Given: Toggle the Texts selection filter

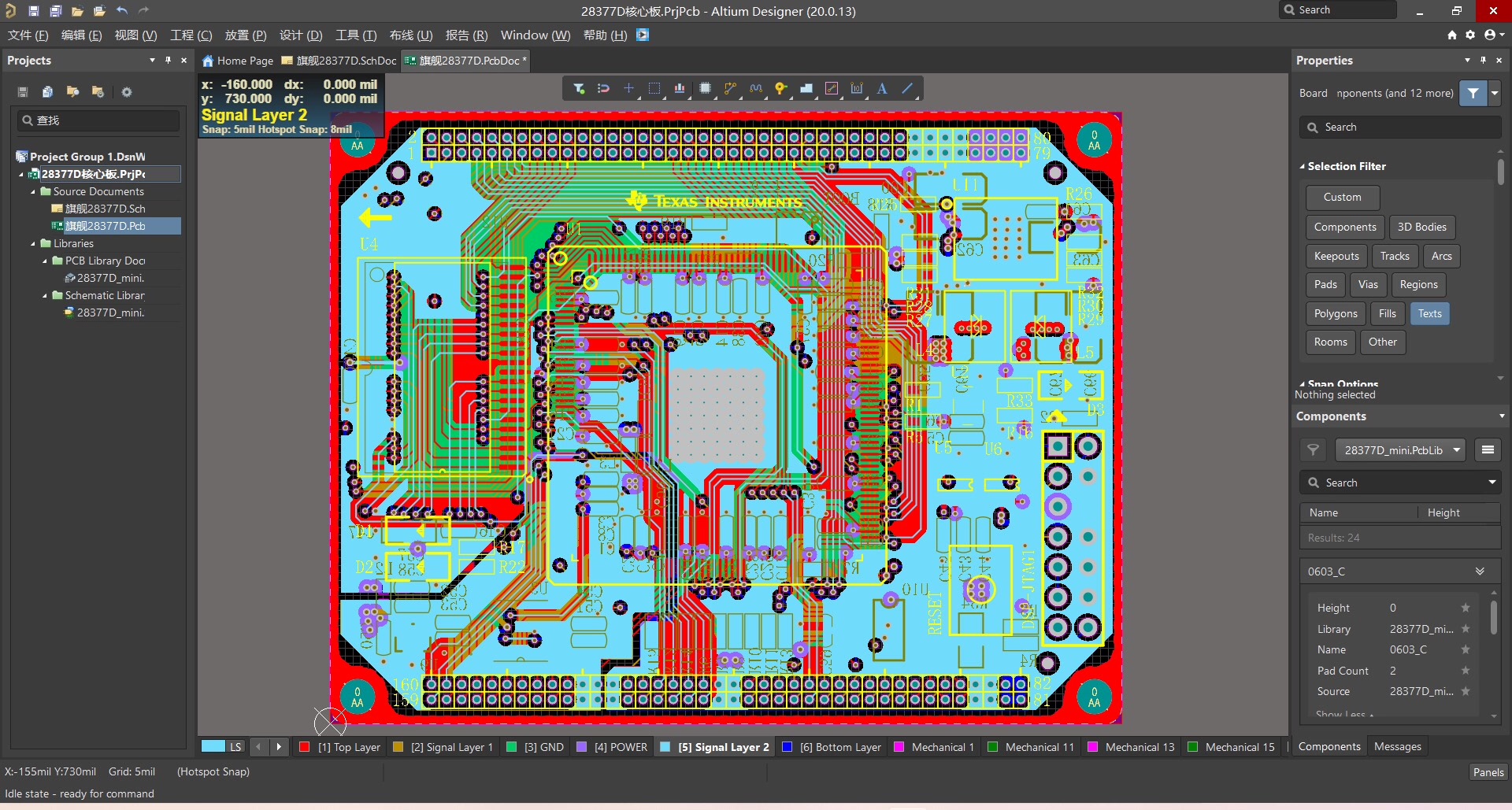Looking at the screenshot, I should click(x=1429, y=313).
